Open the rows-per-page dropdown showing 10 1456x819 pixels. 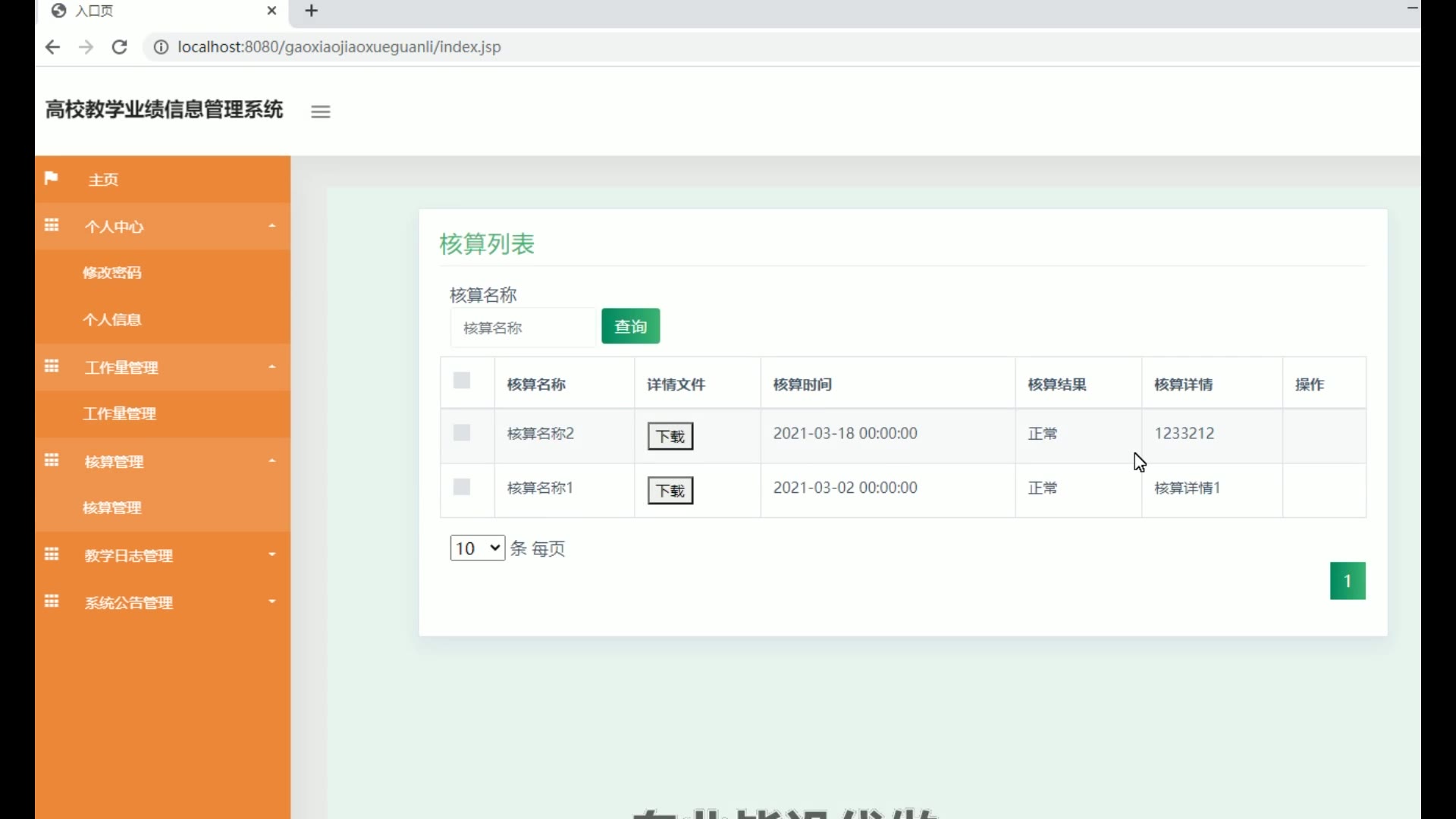pos(477,548)
